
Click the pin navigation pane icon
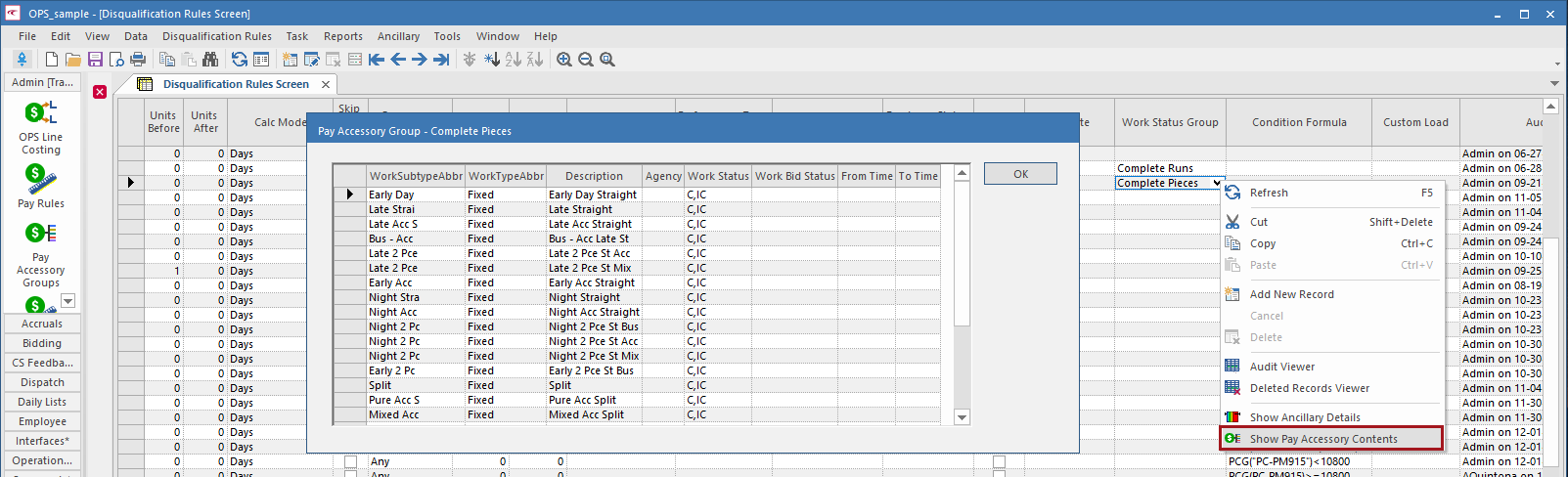pyautogui.click(x=22, y=60)
